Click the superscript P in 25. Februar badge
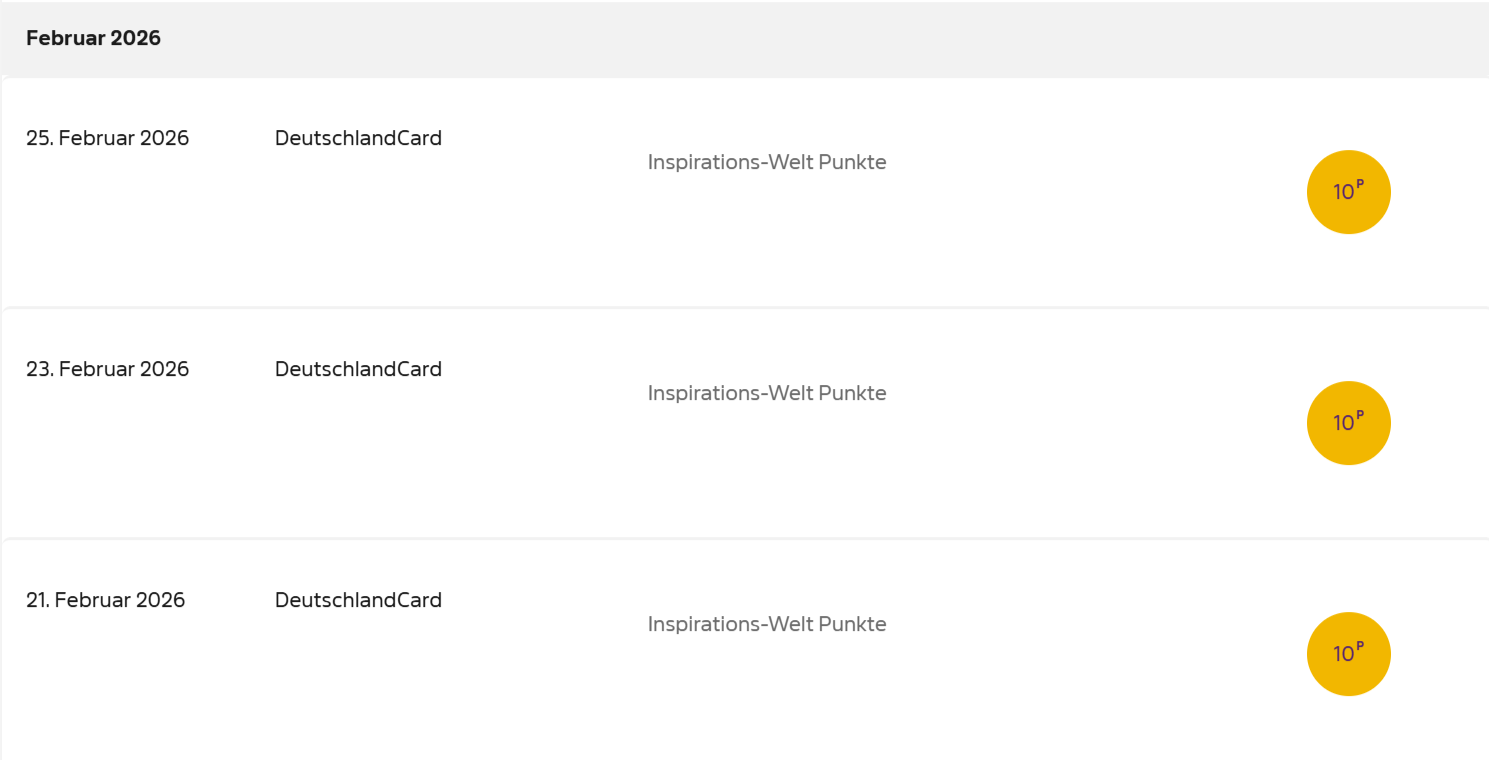Image resolution: width=1489 pixels, height=760 pixels. (1360, 184)
